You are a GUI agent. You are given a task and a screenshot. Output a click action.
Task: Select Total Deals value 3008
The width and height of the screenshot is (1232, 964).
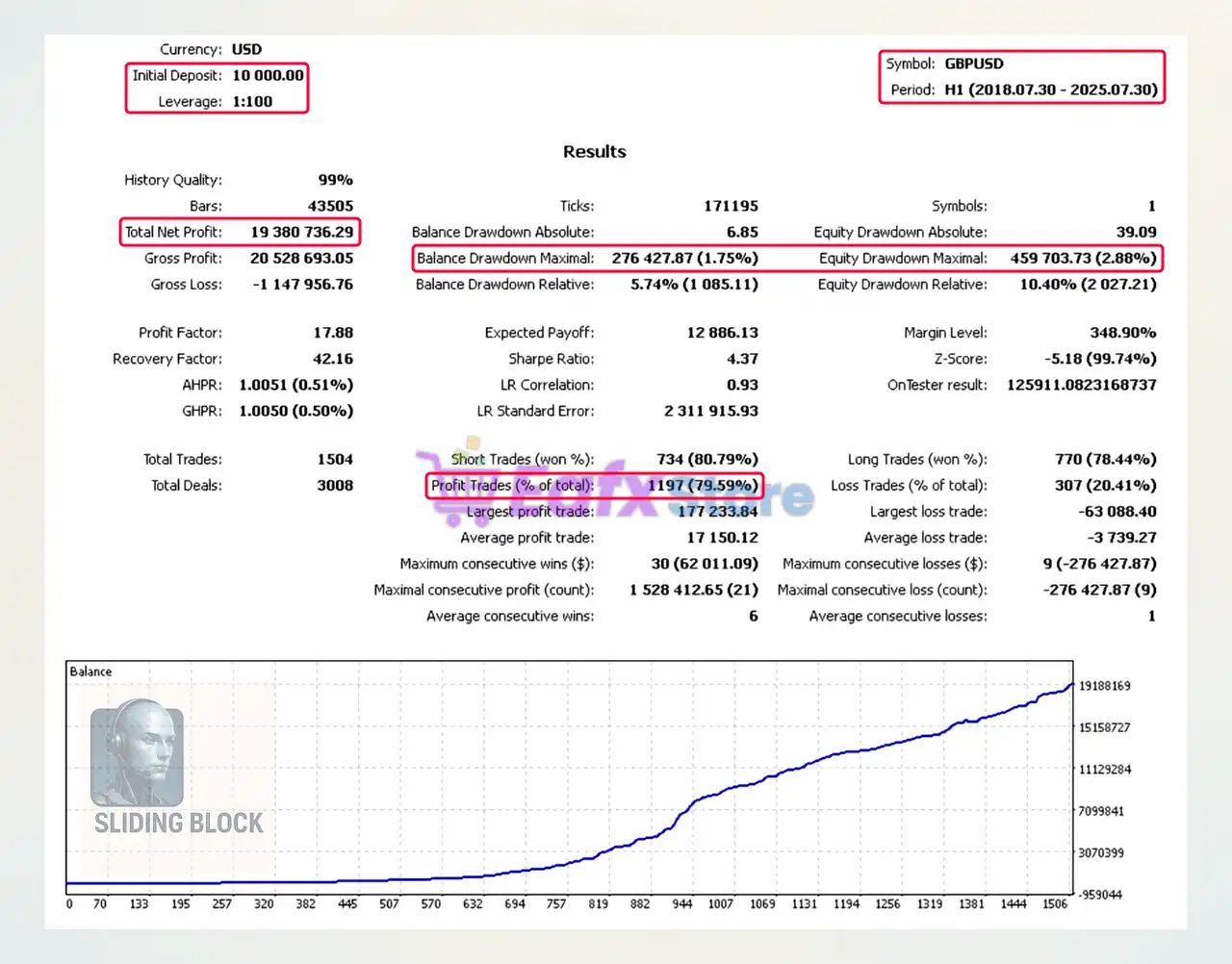click(x=335, y=486)
